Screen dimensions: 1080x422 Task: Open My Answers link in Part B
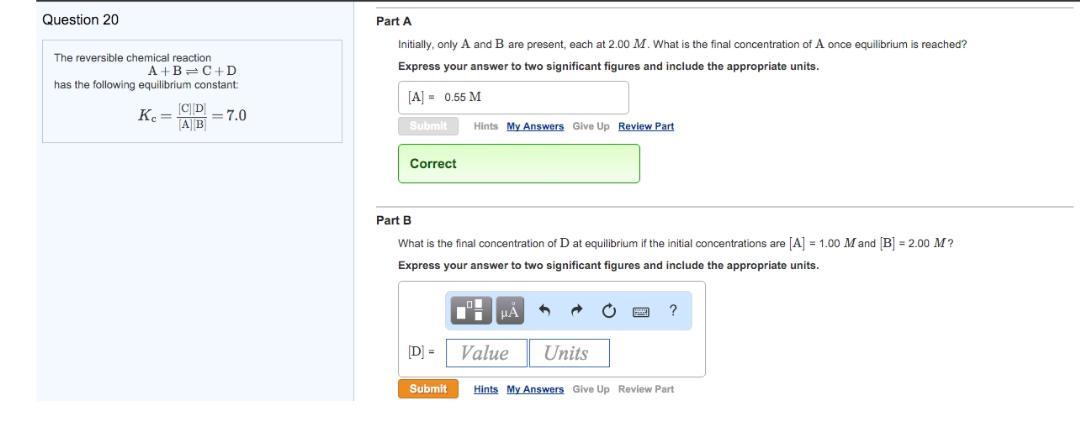[x=535, y=389]
